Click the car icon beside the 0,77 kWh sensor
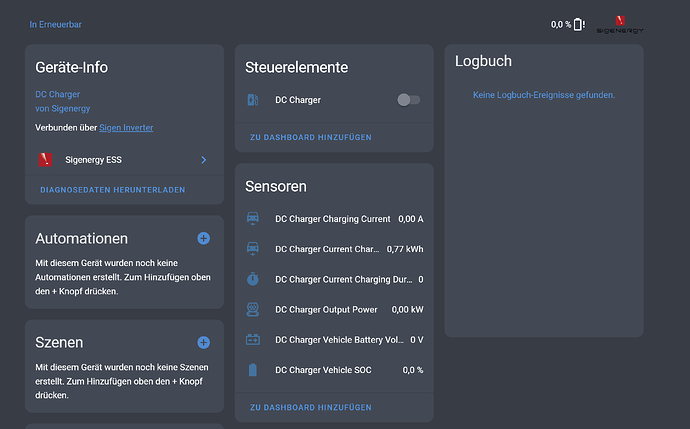690x429 pixels. coord(253,249)
